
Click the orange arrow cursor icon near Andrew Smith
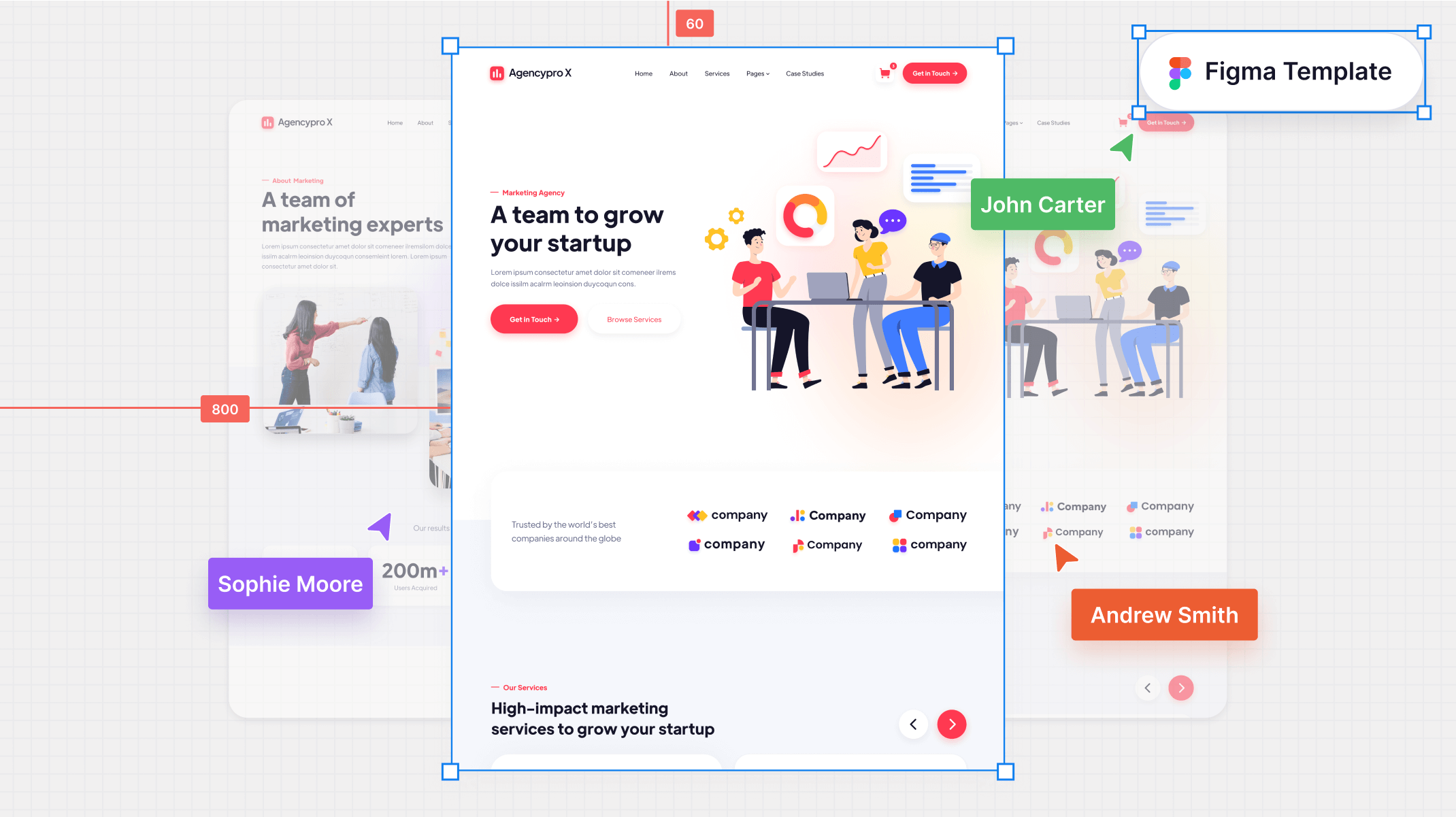coord(1064,558)
